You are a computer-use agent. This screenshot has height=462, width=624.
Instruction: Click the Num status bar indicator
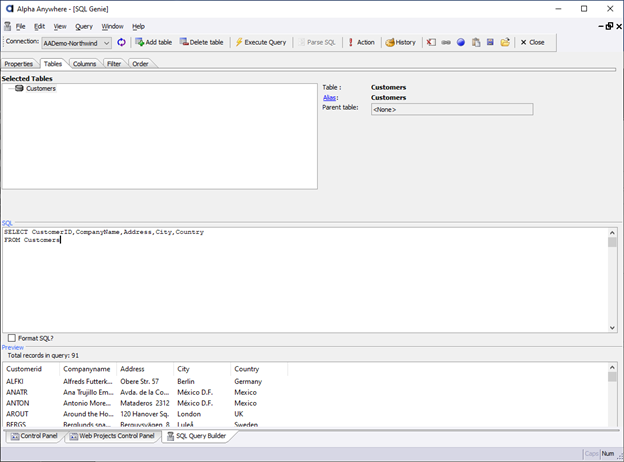(x=608, y=454)
